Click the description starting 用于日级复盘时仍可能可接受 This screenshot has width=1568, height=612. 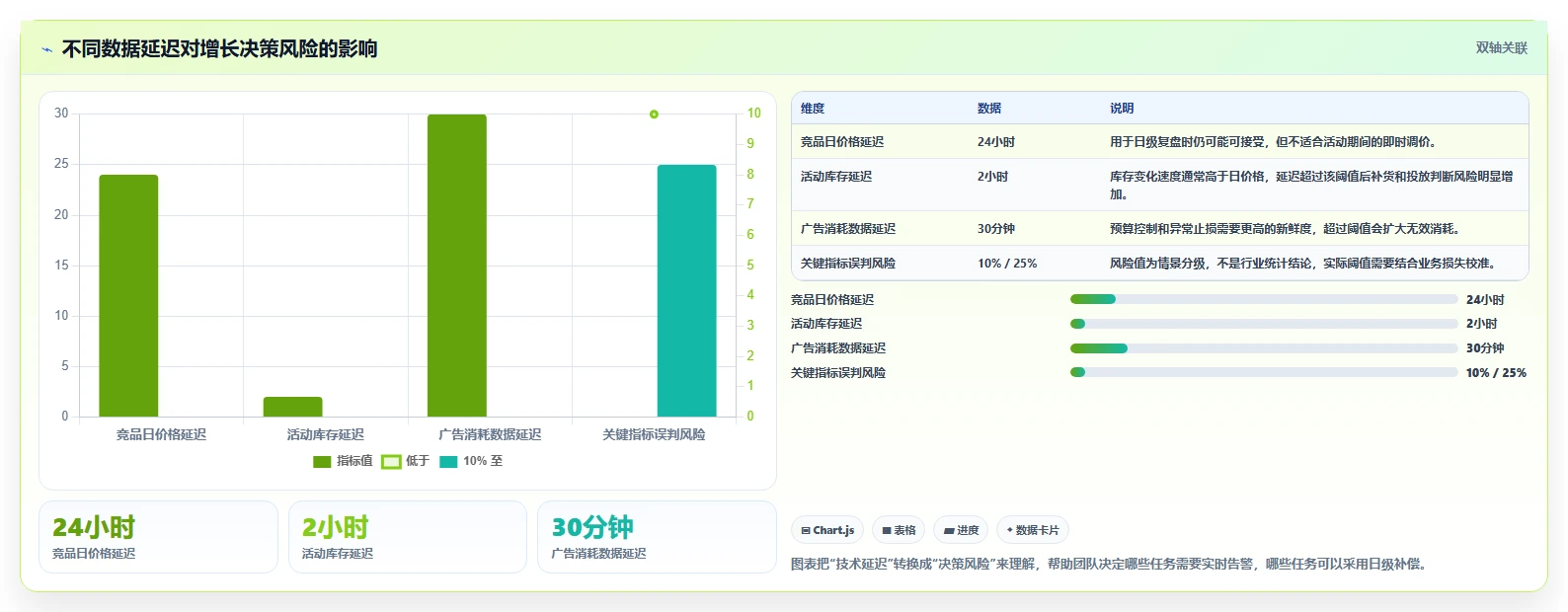tap(1273, 142)
